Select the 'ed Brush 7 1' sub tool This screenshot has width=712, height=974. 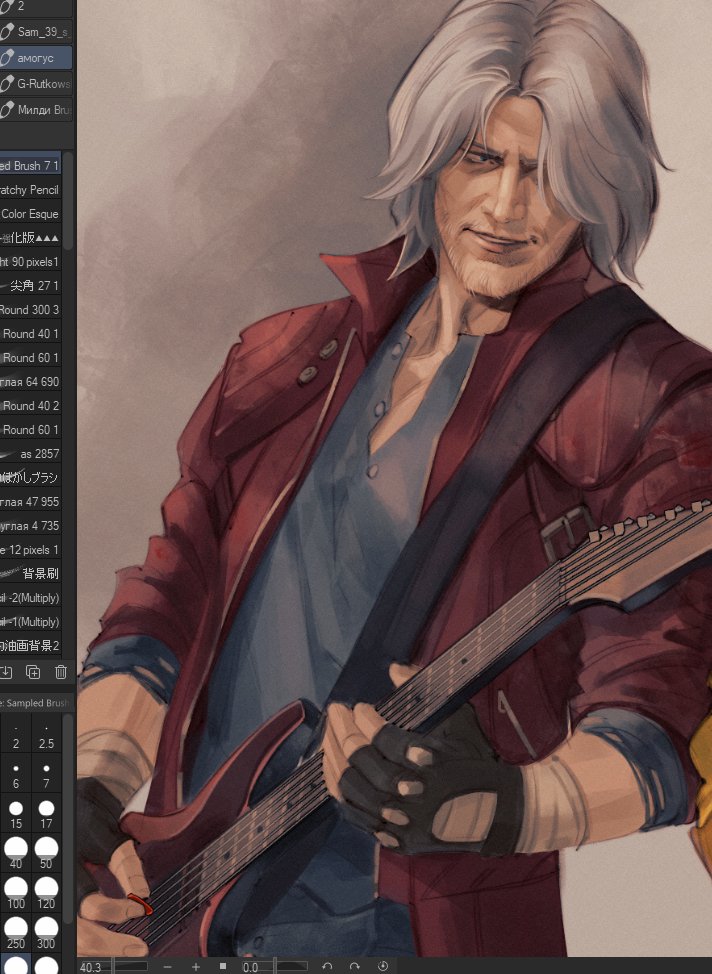pos(30,165)
